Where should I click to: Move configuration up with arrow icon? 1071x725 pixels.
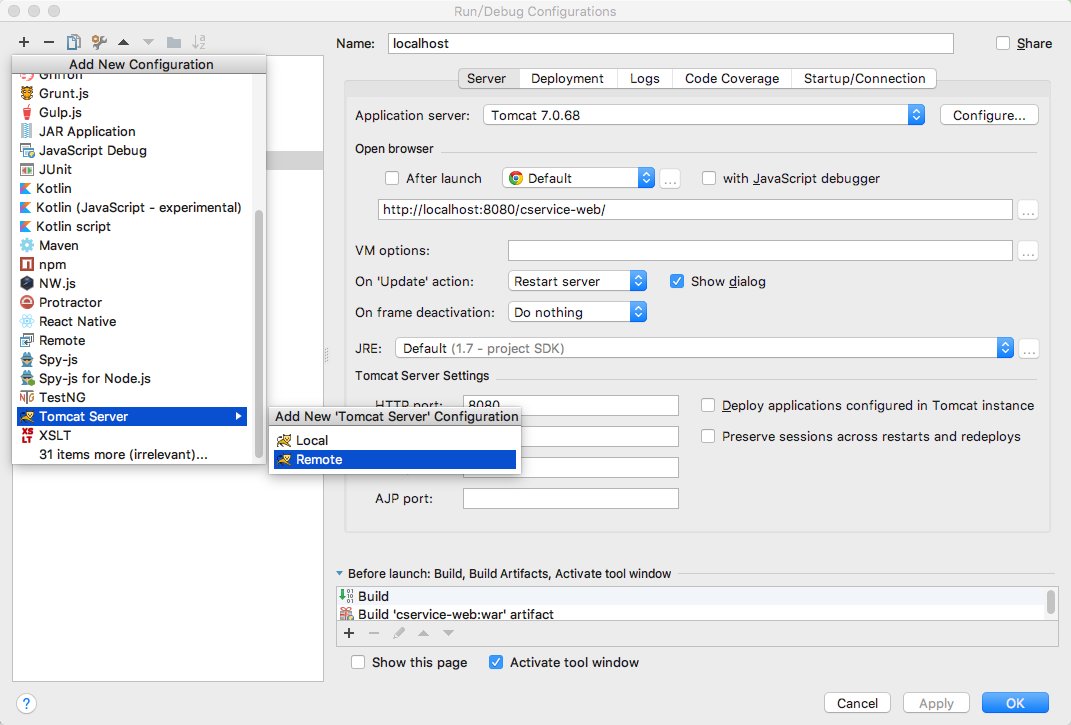(124, 42)
